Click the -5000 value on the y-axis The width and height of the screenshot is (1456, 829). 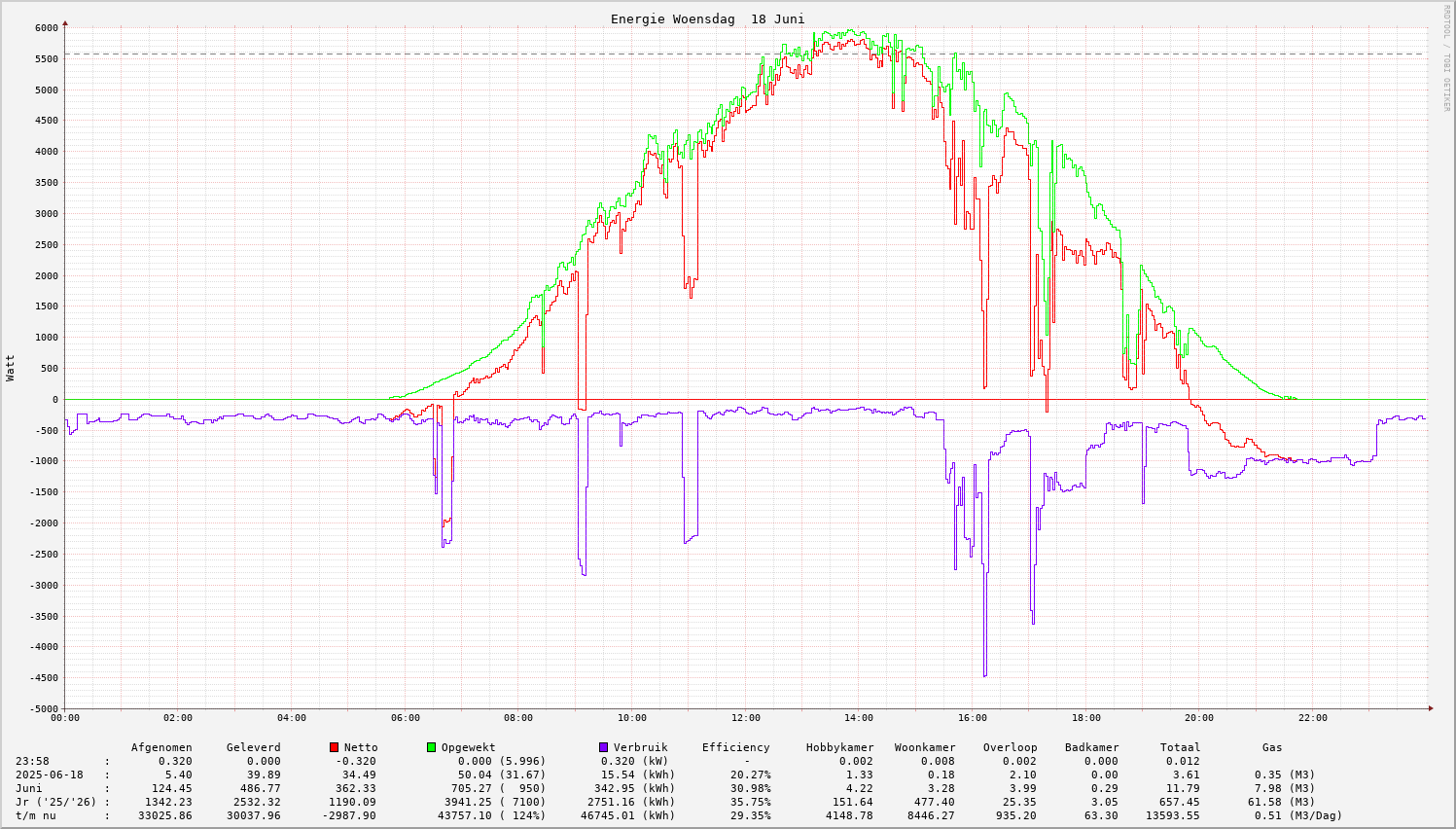(x=44, y=709)
